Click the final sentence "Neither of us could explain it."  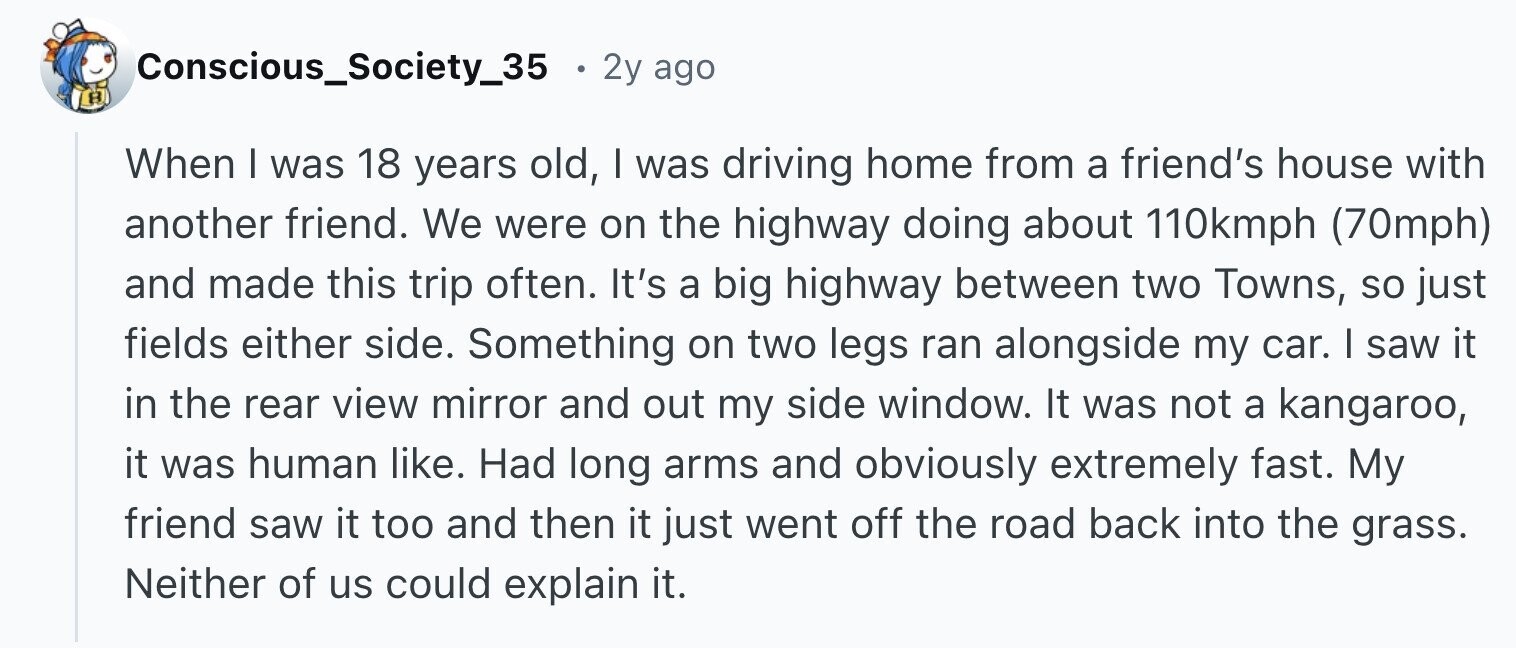click(406, 583)
